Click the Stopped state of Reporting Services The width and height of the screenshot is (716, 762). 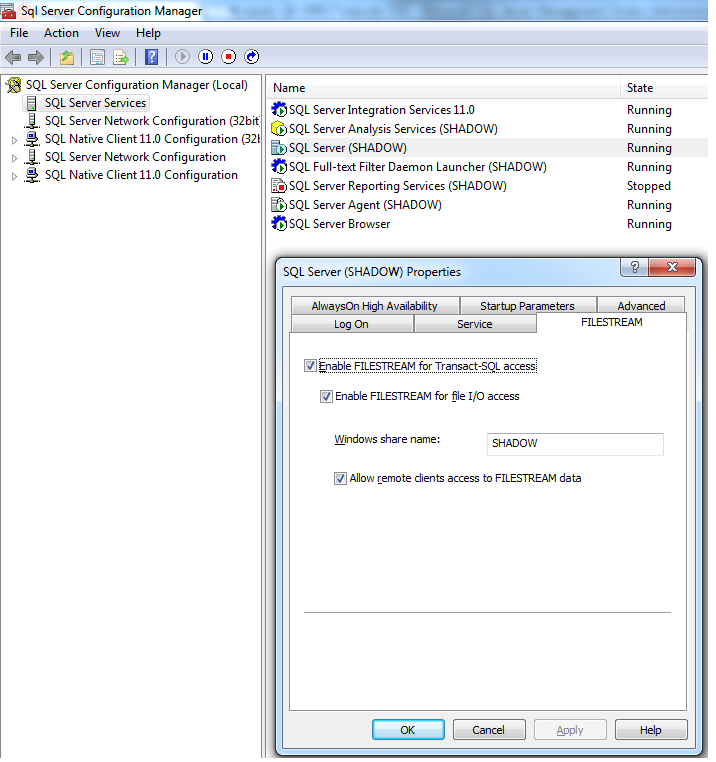point(648,186)
